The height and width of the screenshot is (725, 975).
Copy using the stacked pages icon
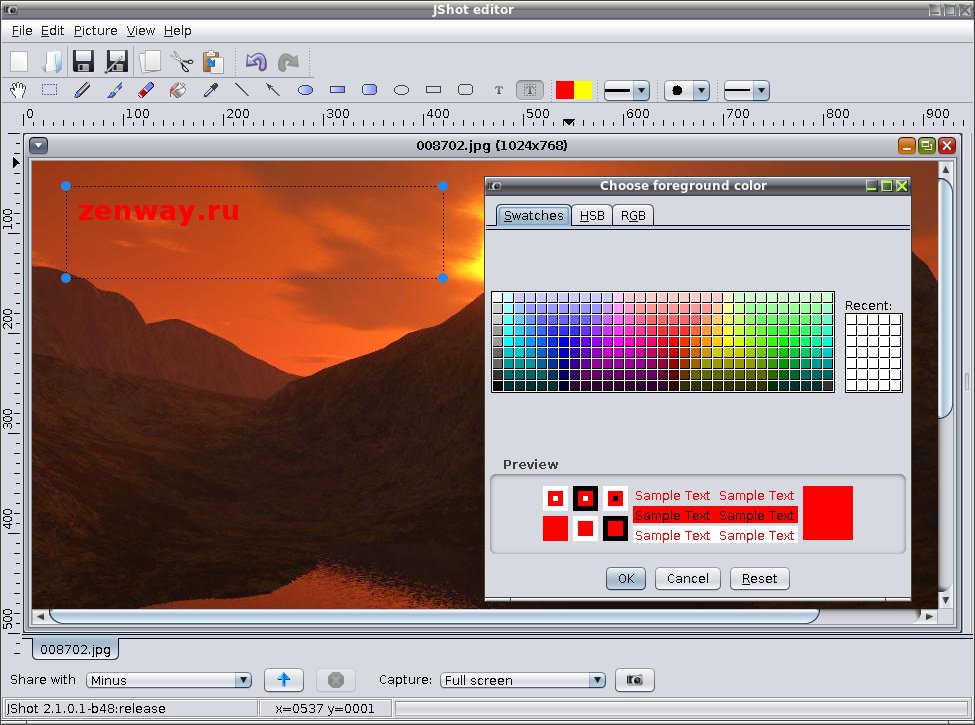pos(150,62)
